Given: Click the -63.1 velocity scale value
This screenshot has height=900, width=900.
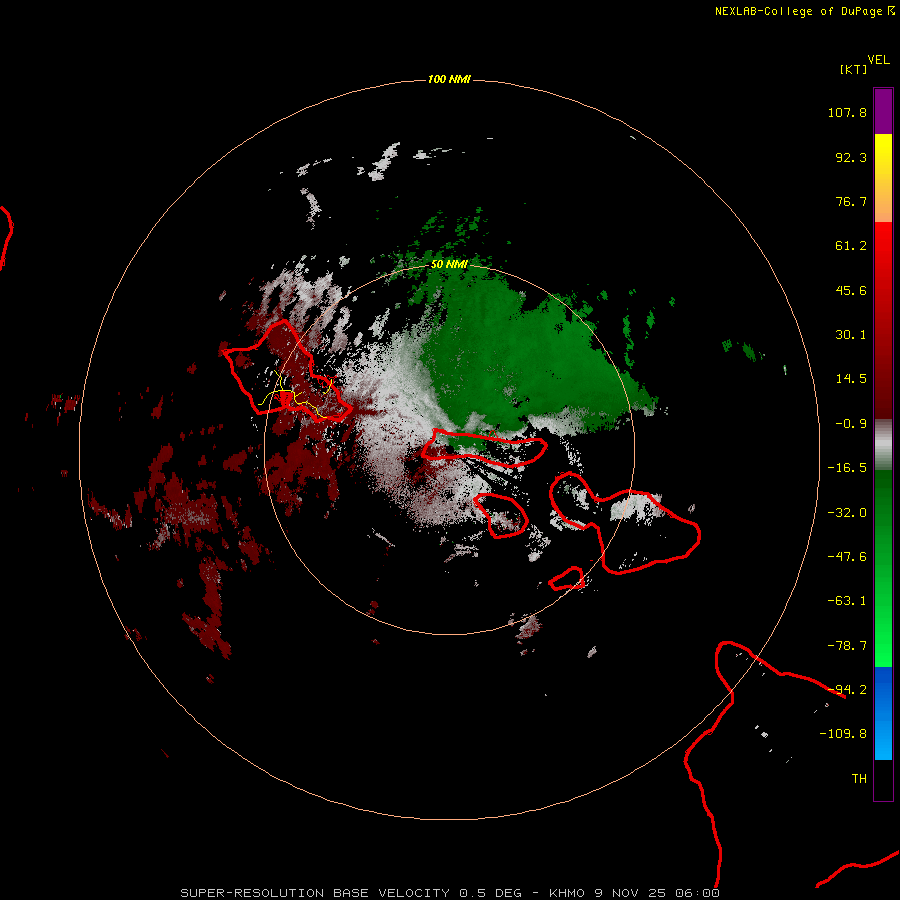Looking at the screenshot, I should (x=847, y=601).
